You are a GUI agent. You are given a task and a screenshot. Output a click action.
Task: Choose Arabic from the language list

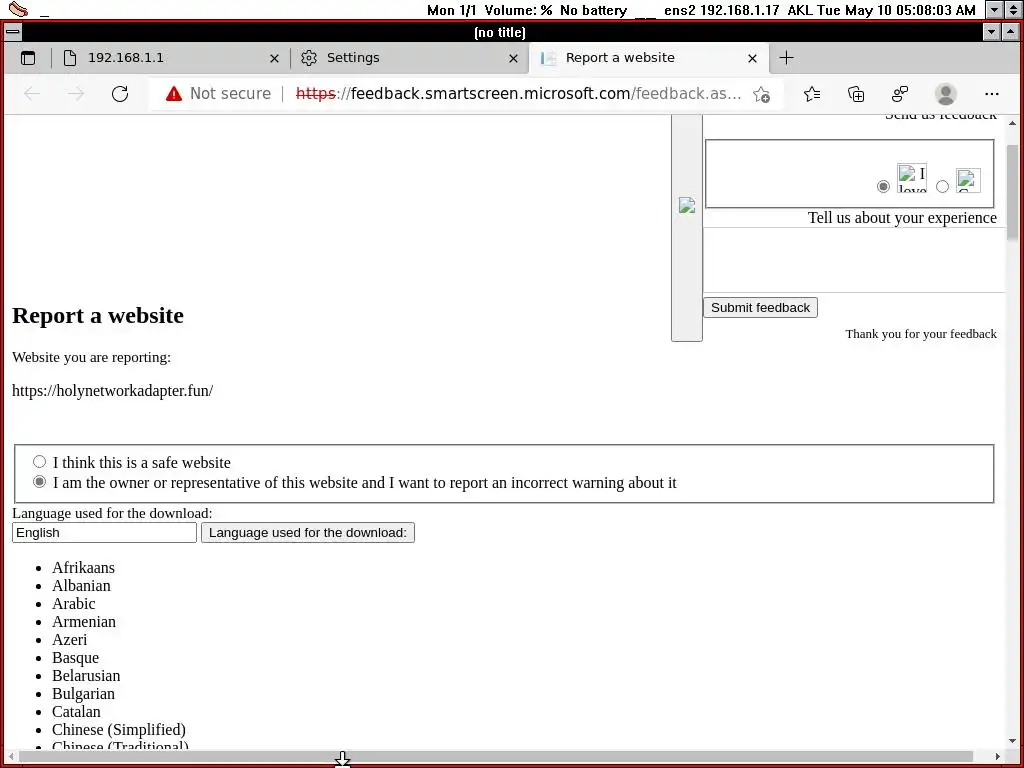point(74,603)
